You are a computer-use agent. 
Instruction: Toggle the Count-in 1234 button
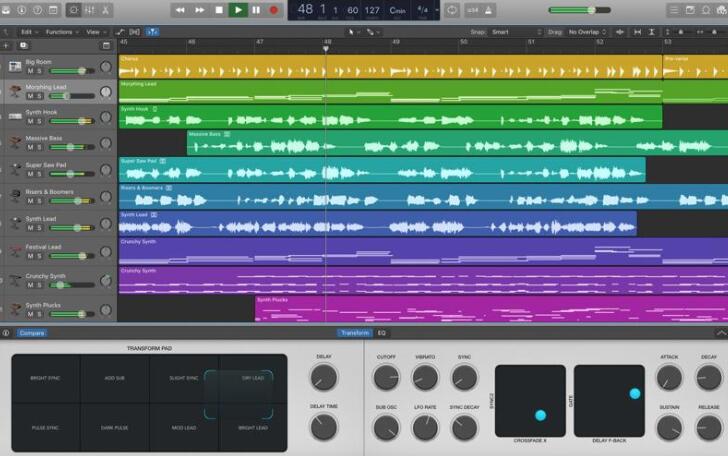[472, 10]
